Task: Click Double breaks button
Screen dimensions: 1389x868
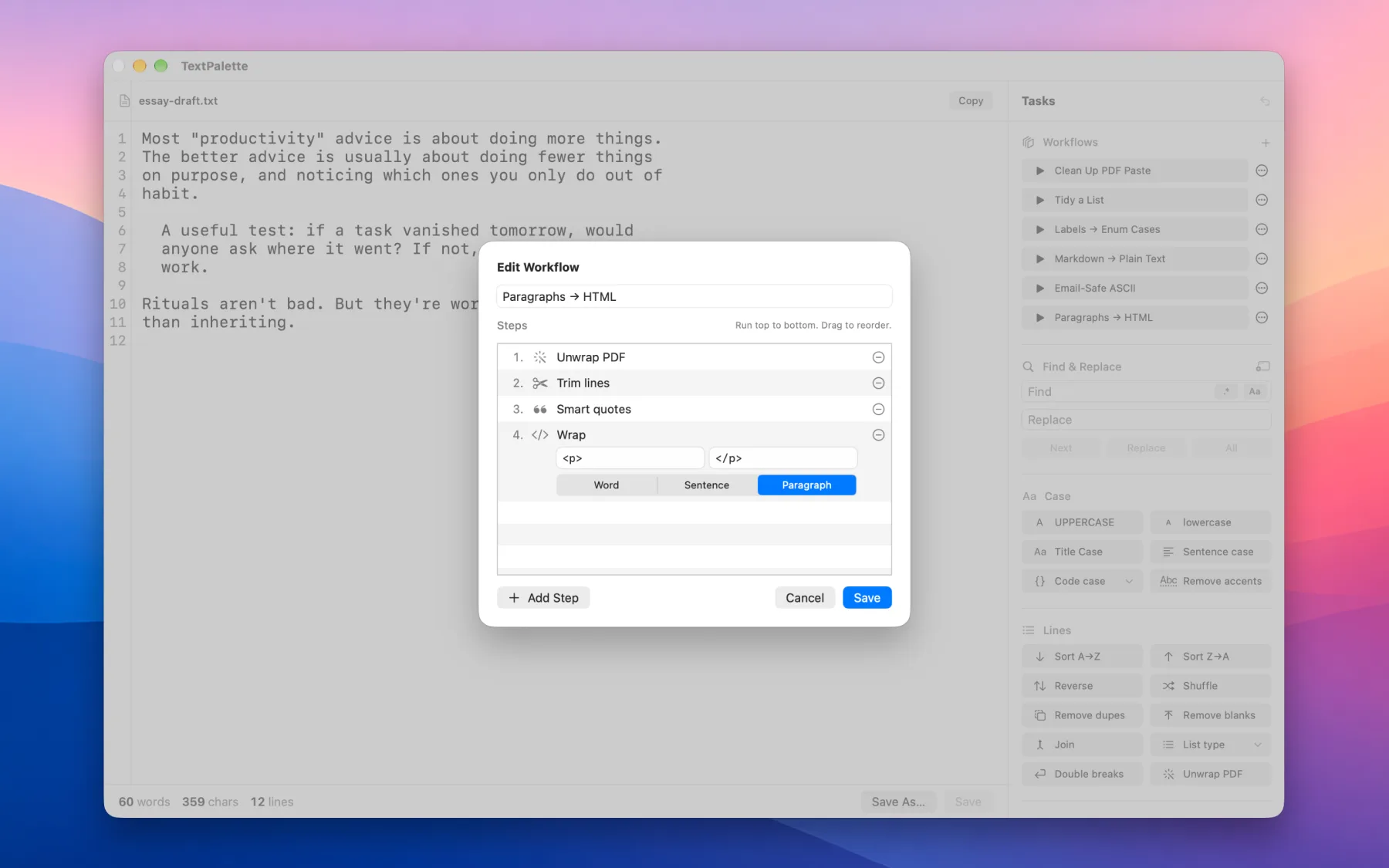Action: pyautogui.click(x=1083, y=774)
